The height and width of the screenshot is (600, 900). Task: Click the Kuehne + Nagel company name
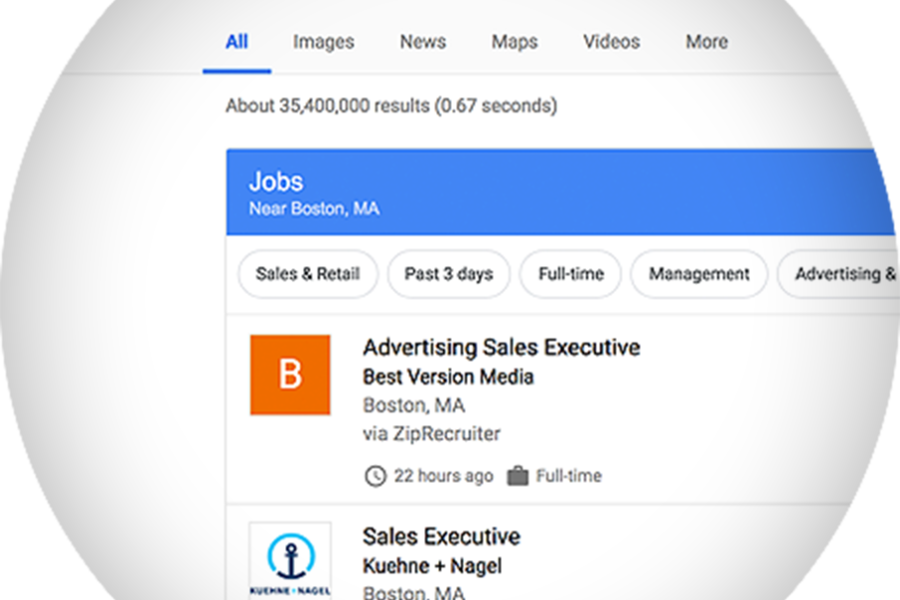coord(432,566)
